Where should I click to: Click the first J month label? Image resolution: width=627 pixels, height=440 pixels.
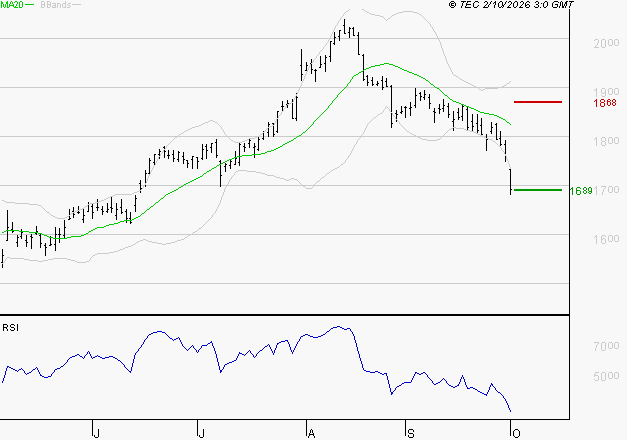point(96,434)
